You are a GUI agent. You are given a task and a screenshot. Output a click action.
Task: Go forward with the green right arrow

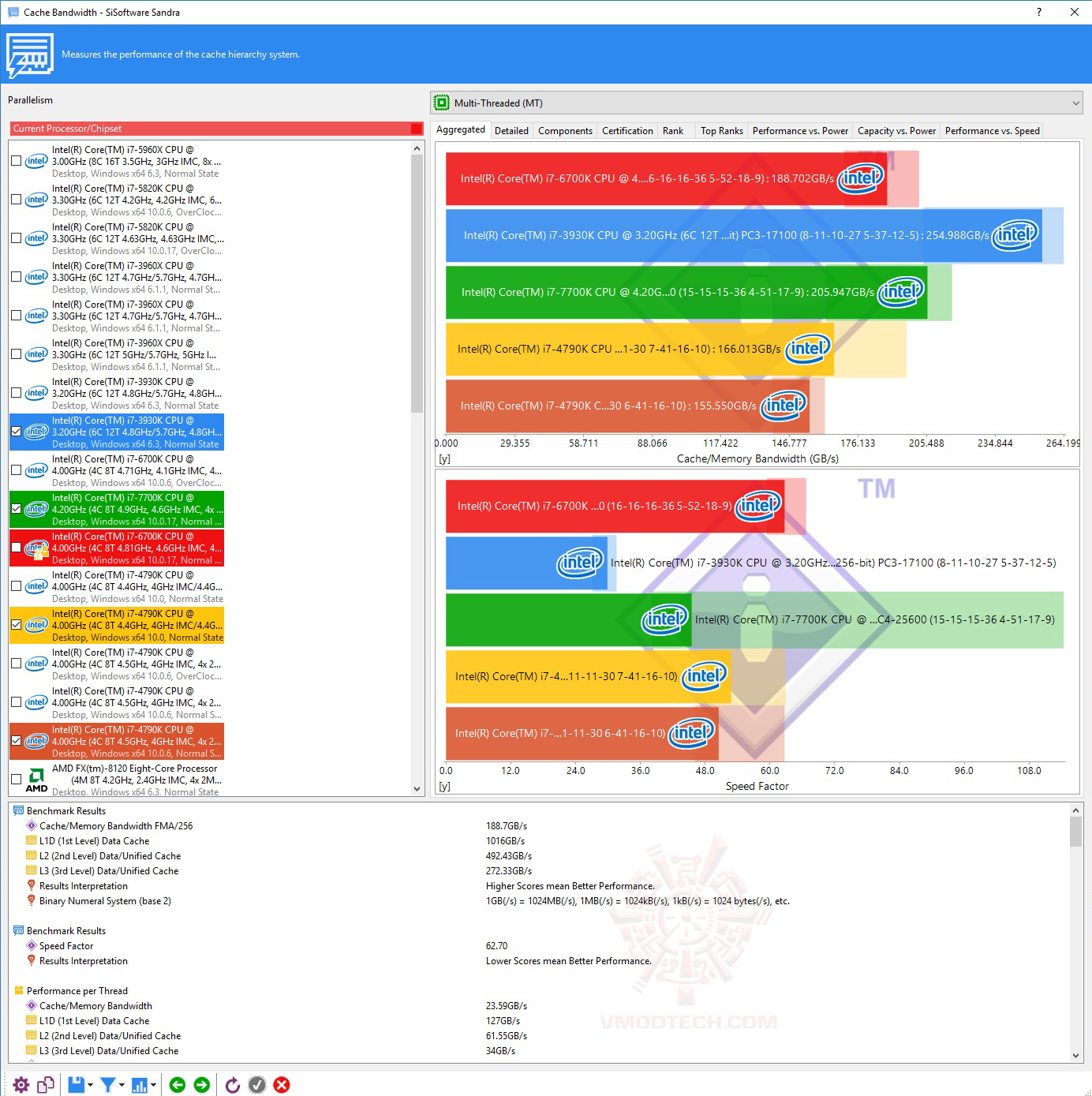tap(202, 1085)
